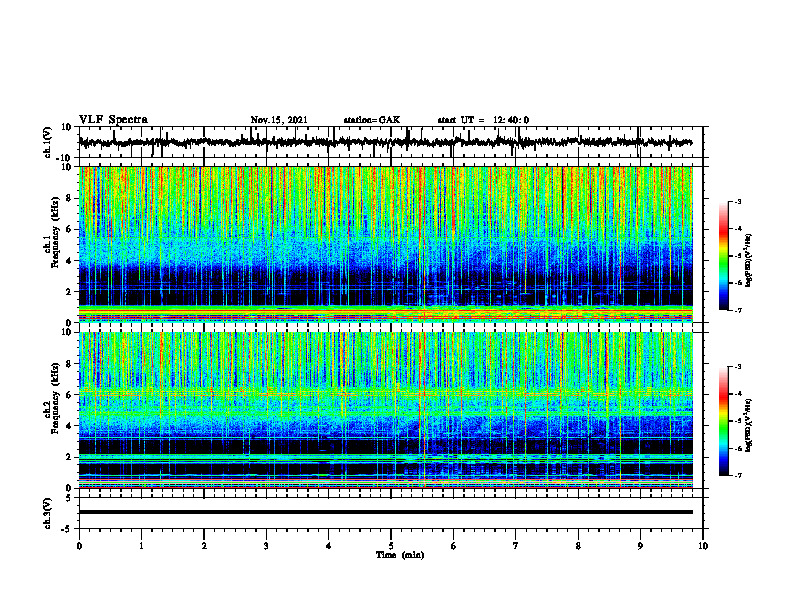Click time axis tick label "1"
The image size is (792, 612).
[x=141, y=546]
